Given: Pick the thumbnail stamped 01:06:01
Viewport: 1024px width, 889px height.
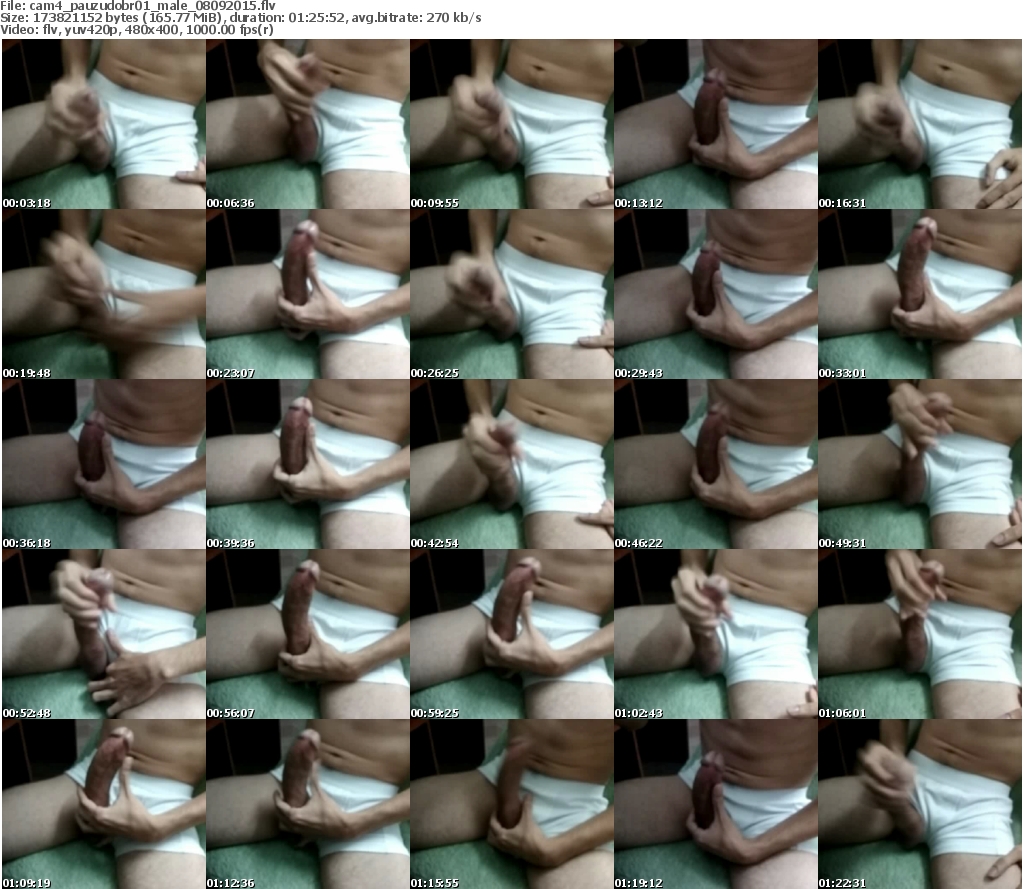Looking at the screenshot, I should [x=920, y=634].
